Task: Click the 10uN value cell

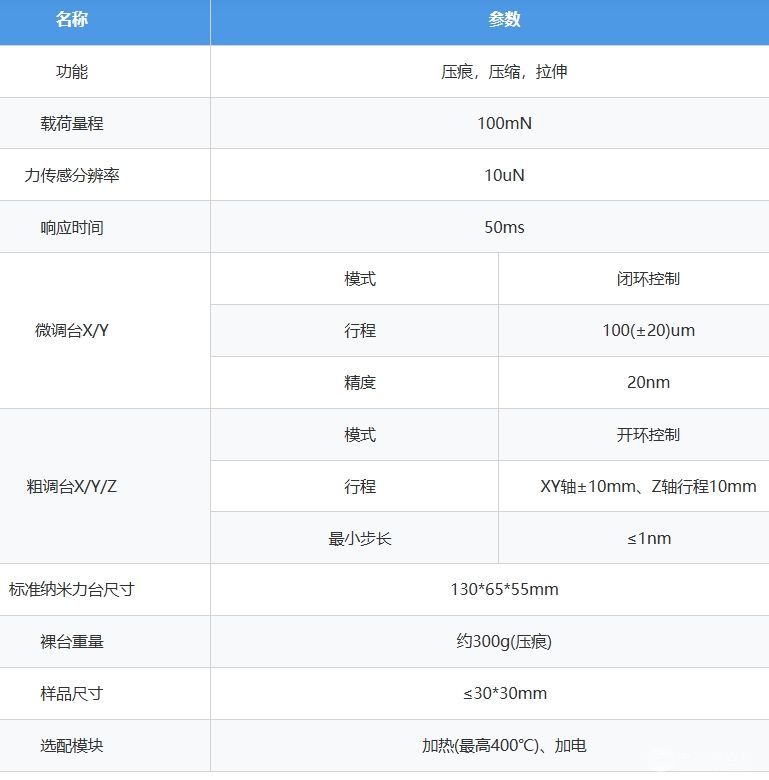Action: point(504,176)
